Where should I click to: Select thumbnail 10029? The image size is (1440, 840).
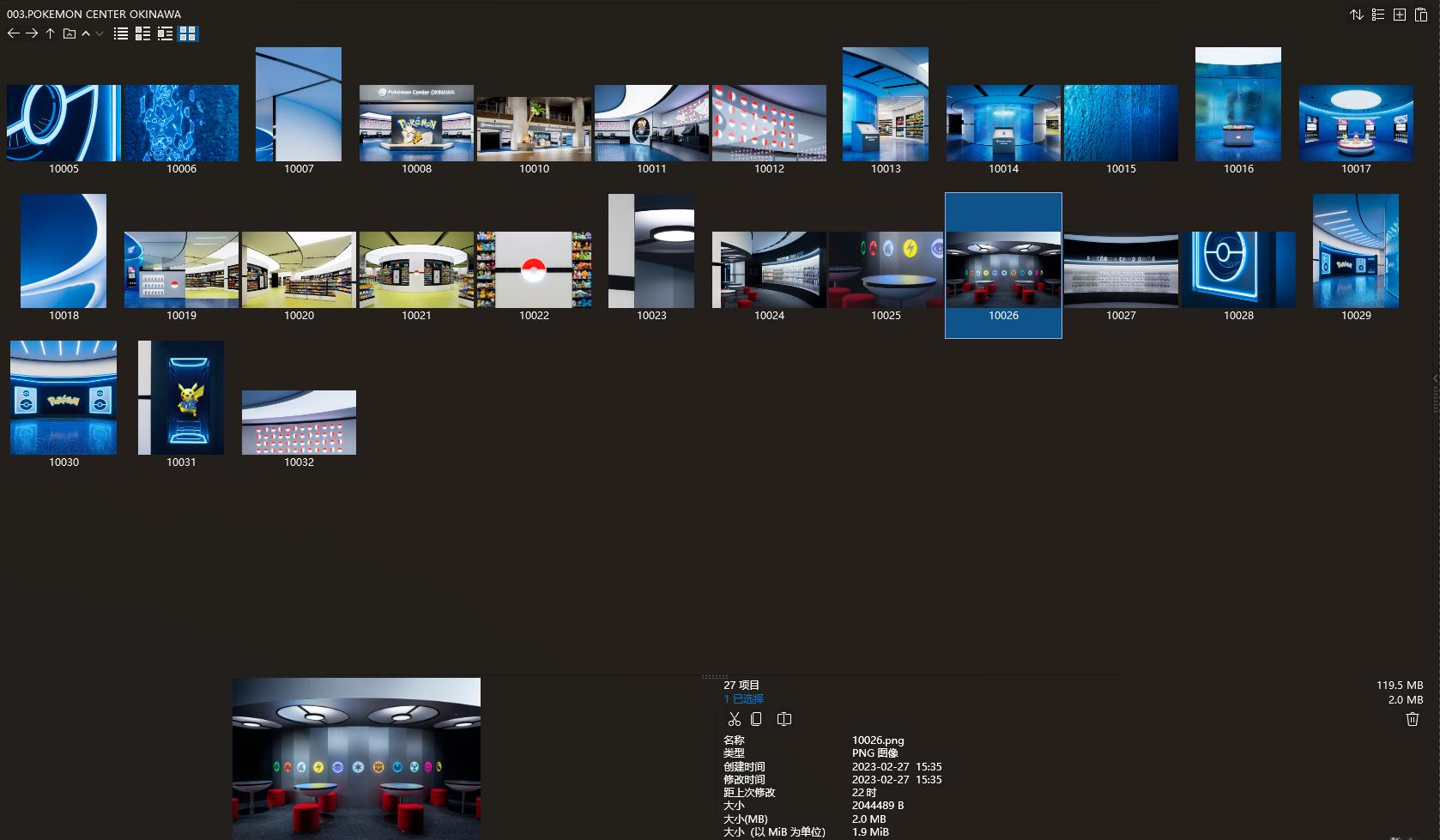pyautogui.click(x=1356, y=251)
